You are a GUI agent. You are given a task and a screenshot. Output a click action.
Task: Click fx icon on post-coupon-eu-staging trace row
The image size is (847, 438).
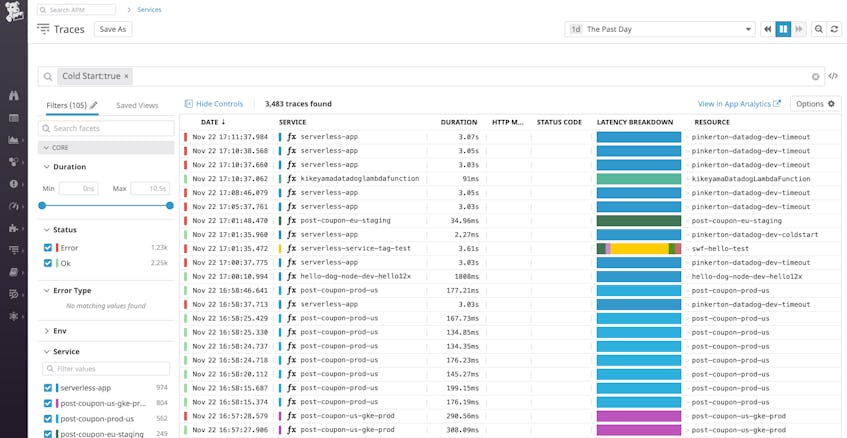pyautogui.click(x=292, y=220)
